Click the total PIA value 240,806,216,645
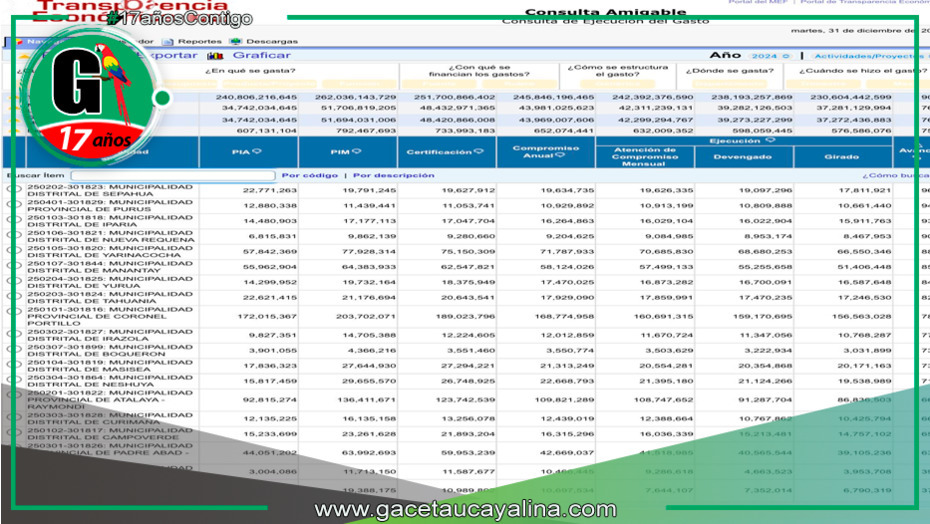The image size is (930, 524). [256, 97]
